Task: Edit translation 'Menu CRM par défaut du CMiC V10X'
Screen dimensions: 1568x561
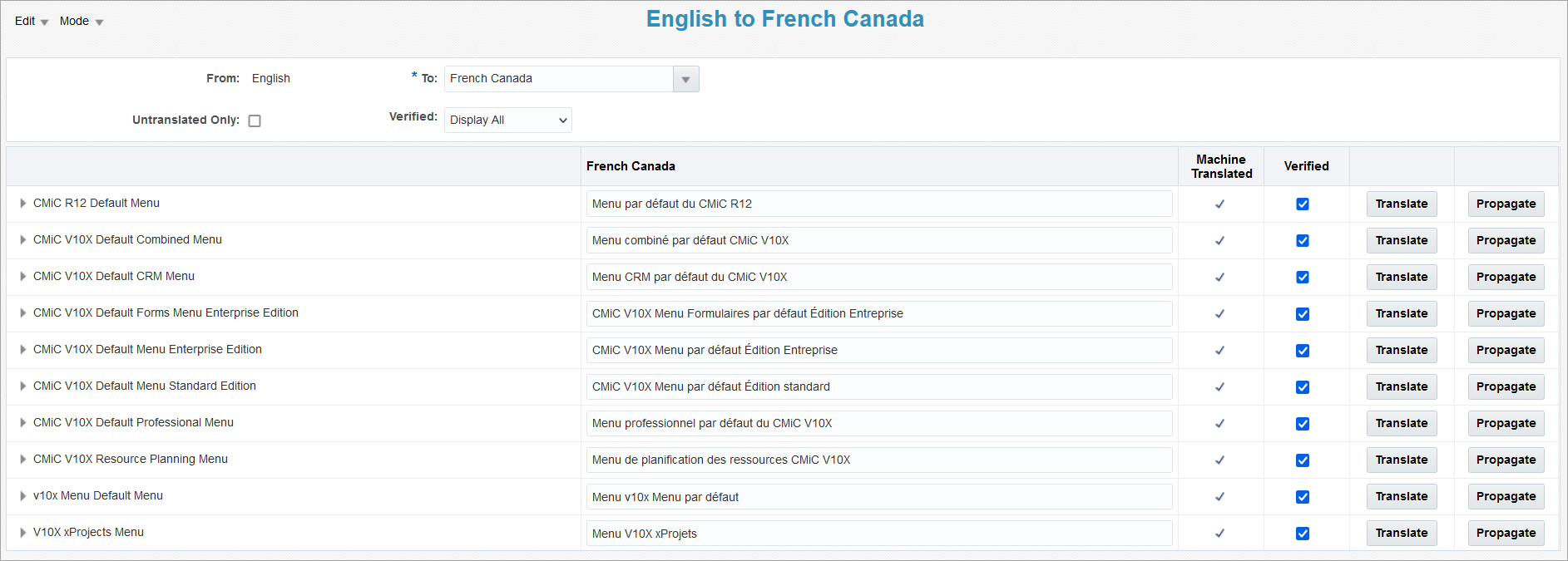Action: coord(879,277)
